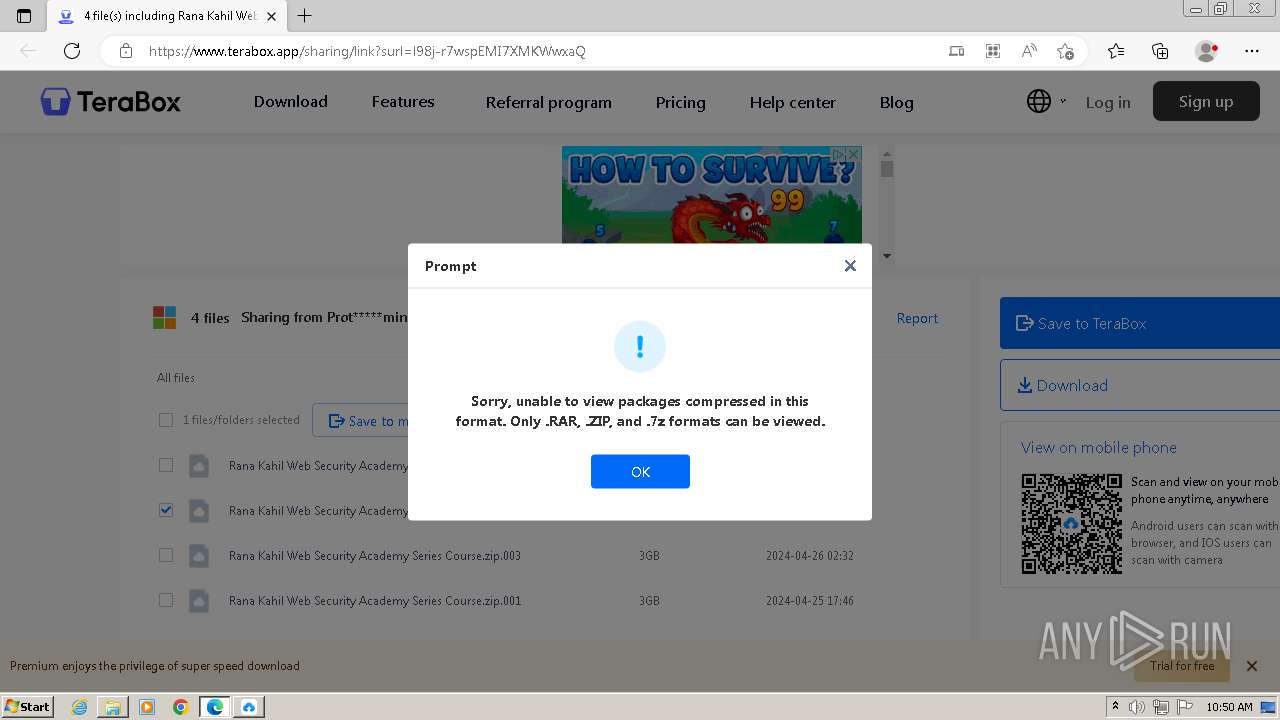
Task: Open Chrome from the taskbar
Action: (x=181, y=707)
